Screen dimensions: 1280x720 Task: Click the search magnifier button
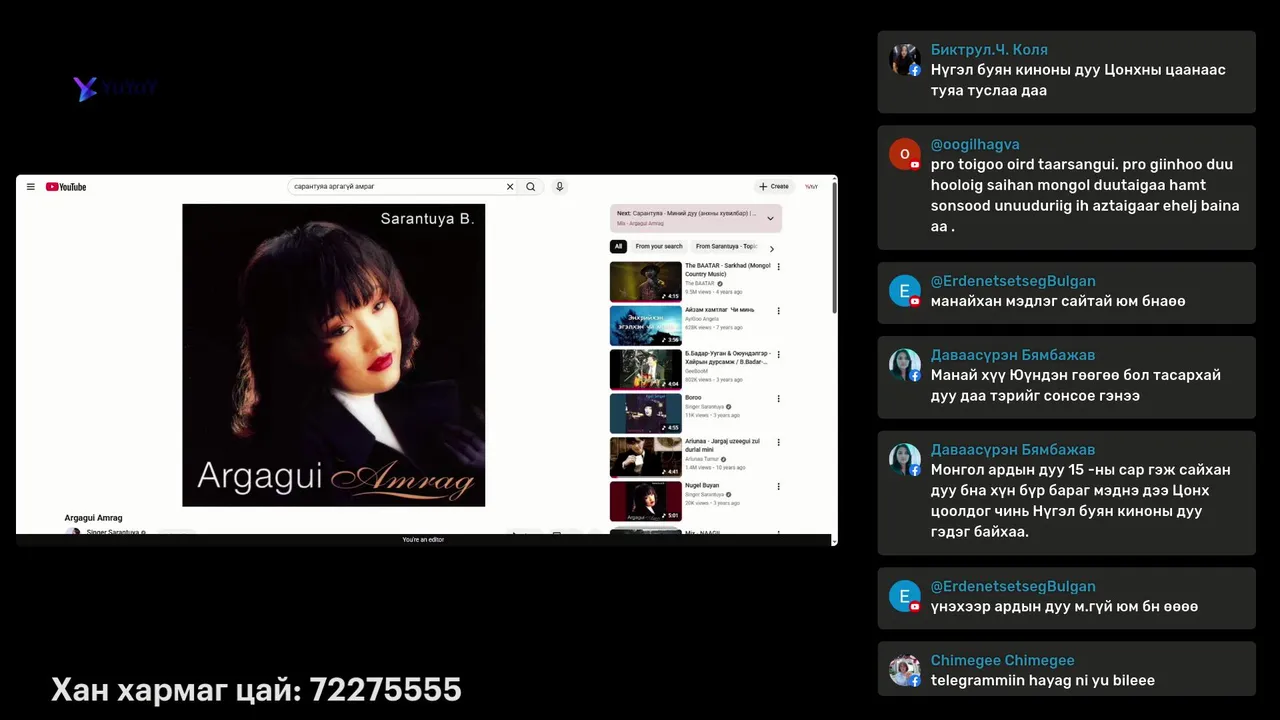531,187
